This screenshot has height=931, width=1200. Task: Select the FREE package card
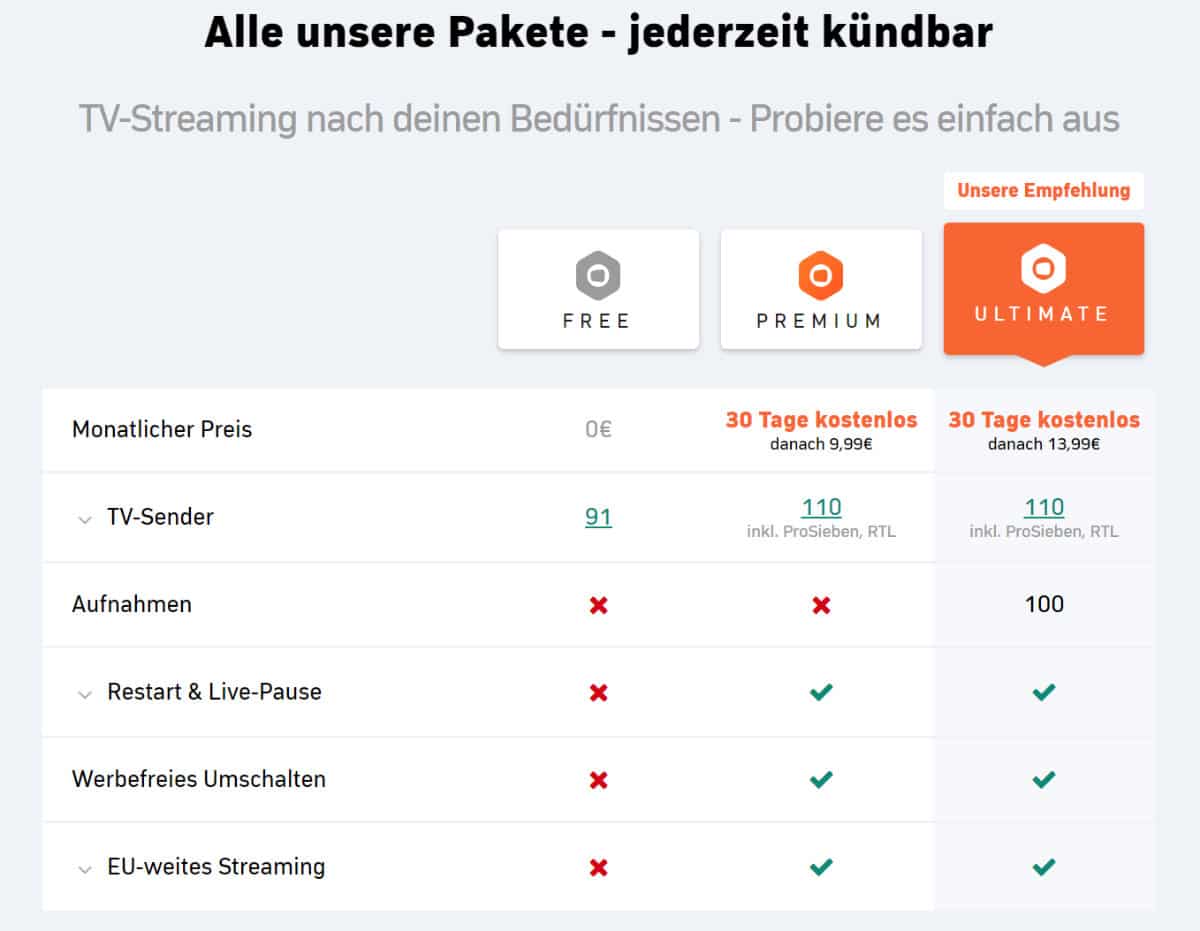(x=598, y=289)
